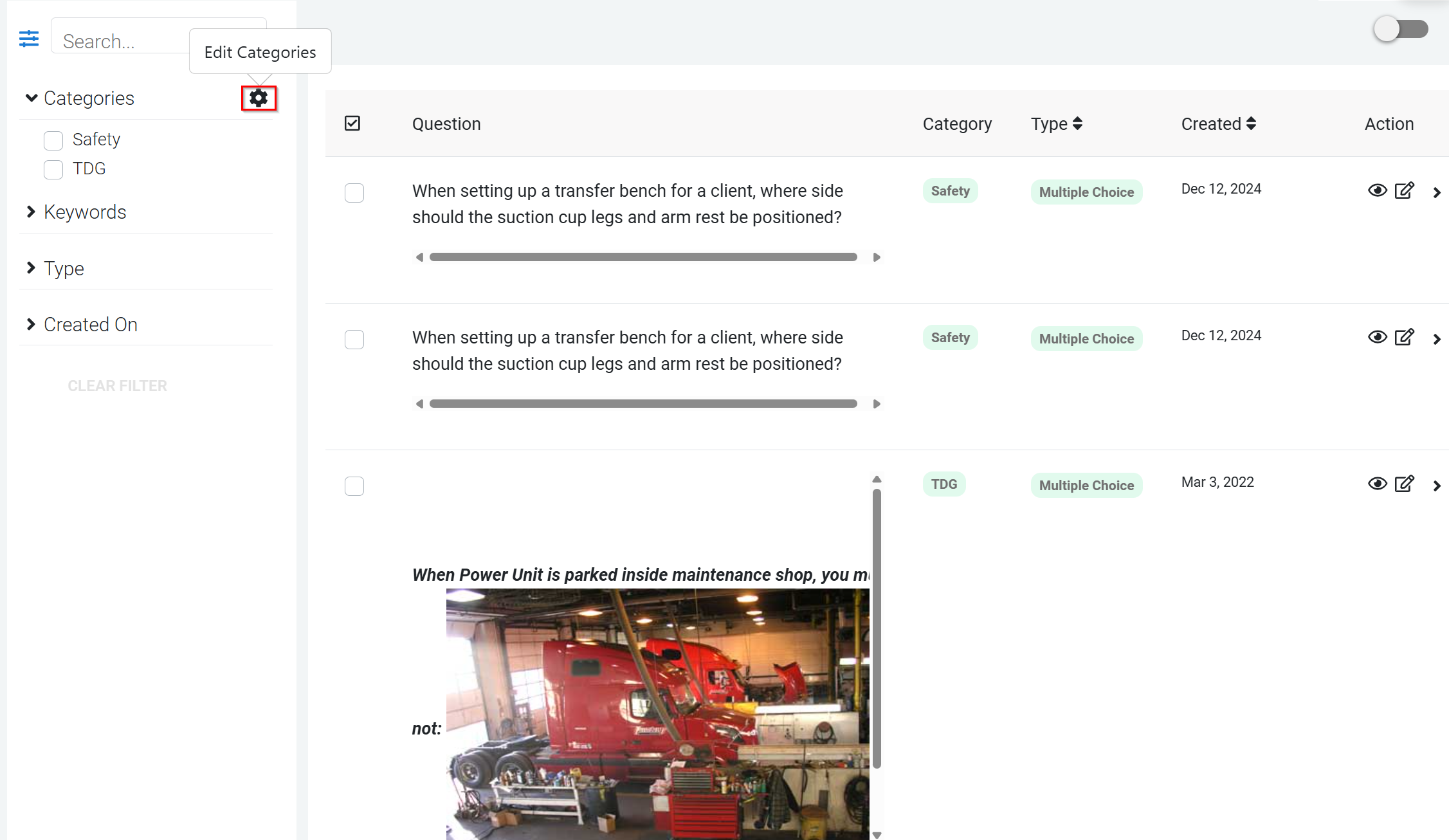Expand Mar 3, 2022 row chevron
Viewport: 1449px width, 840px height.
1437,486
